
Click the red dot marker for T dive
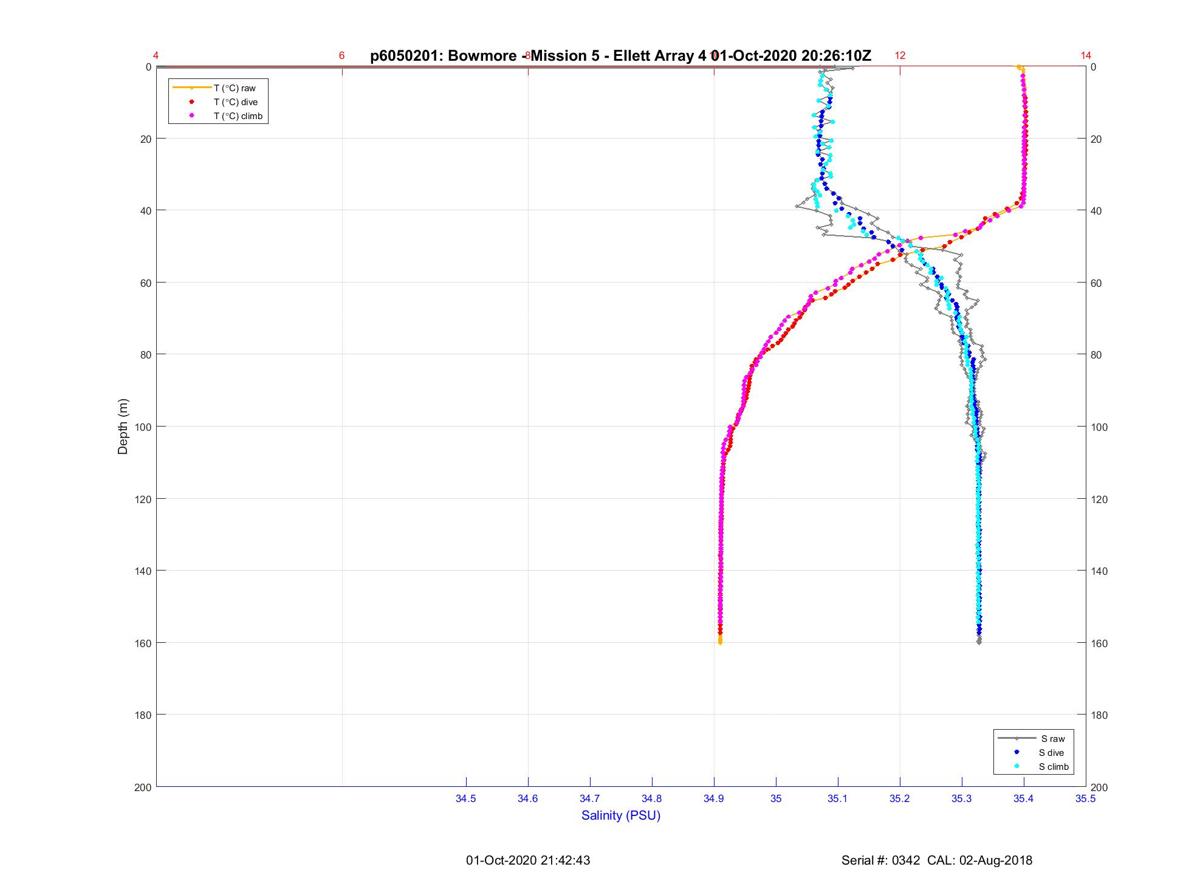point(191,102)
